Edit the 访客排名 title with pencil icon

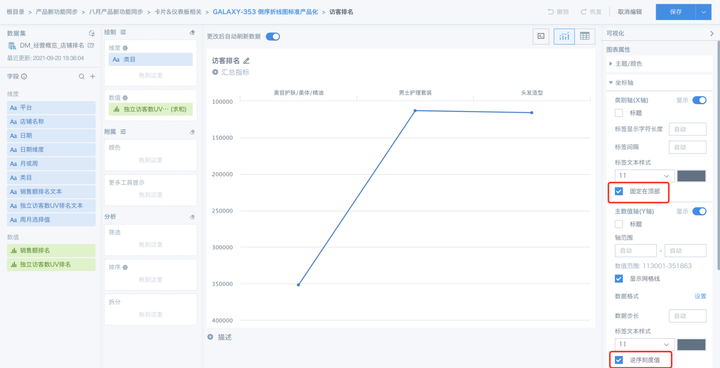246,60
